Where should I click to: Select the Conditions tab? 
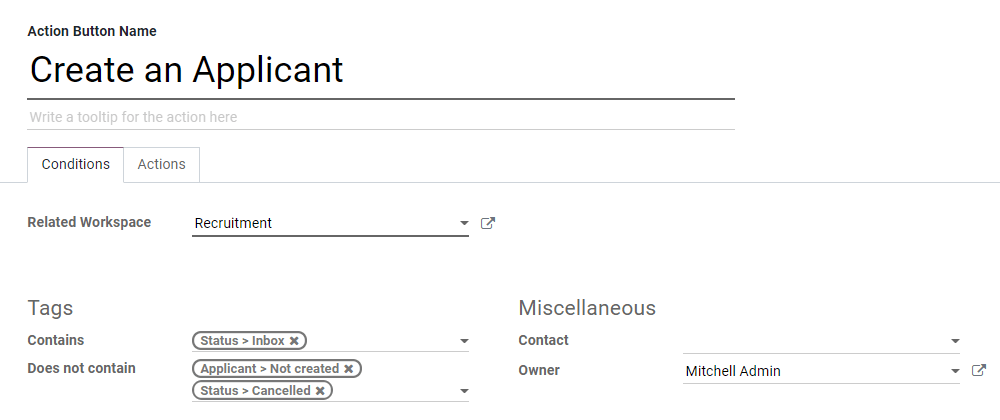click(x=76, y=164)
